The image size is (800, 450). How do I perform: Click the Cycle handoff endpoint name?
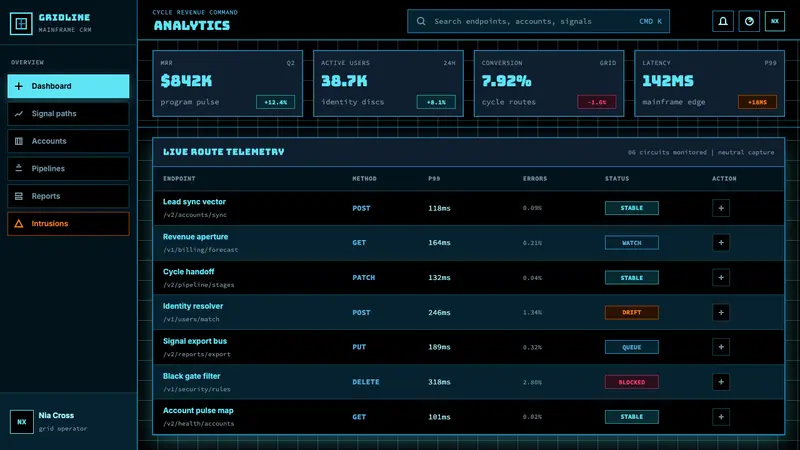188,271
